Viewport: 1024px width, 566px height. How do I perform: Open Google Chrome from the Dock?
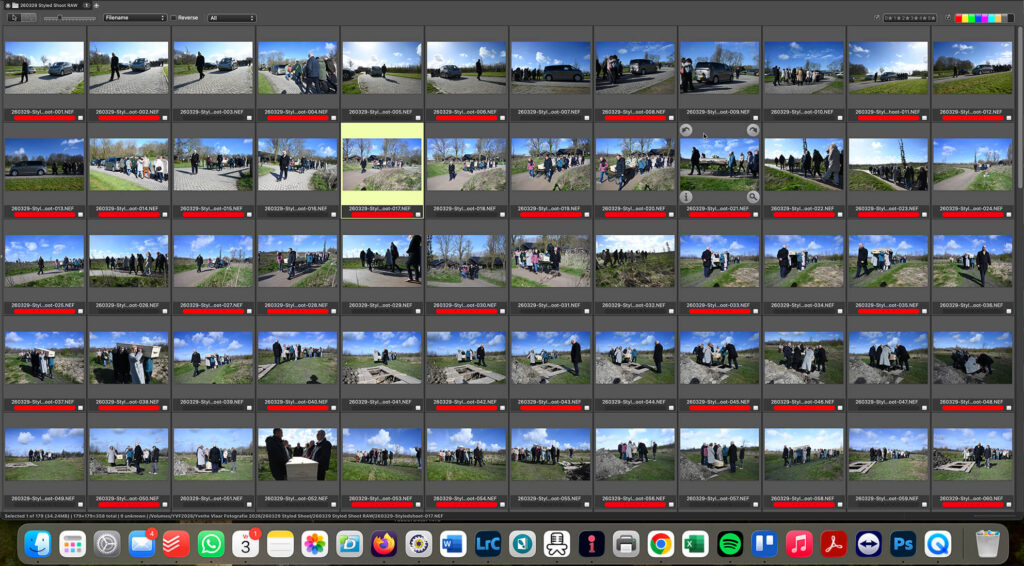(661, 543)
